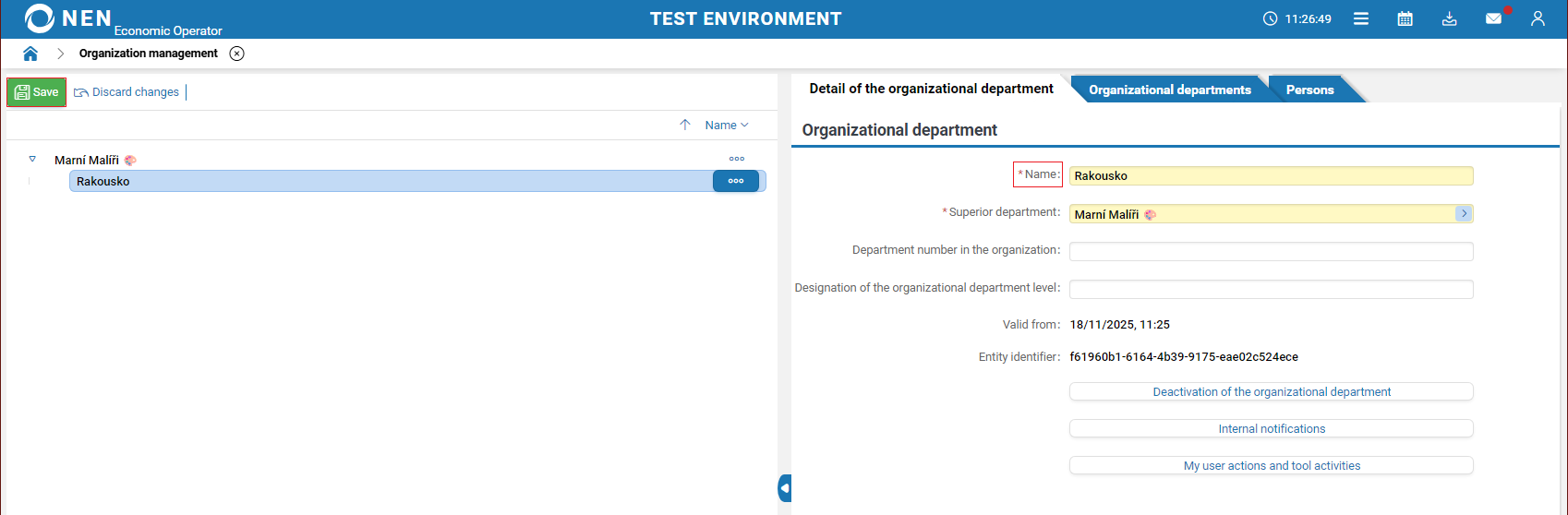Image resolution: width=1568 pixels, height=515 pixels.
Task: Open the Superior department picker arrow
Action: coord(1464,214)
